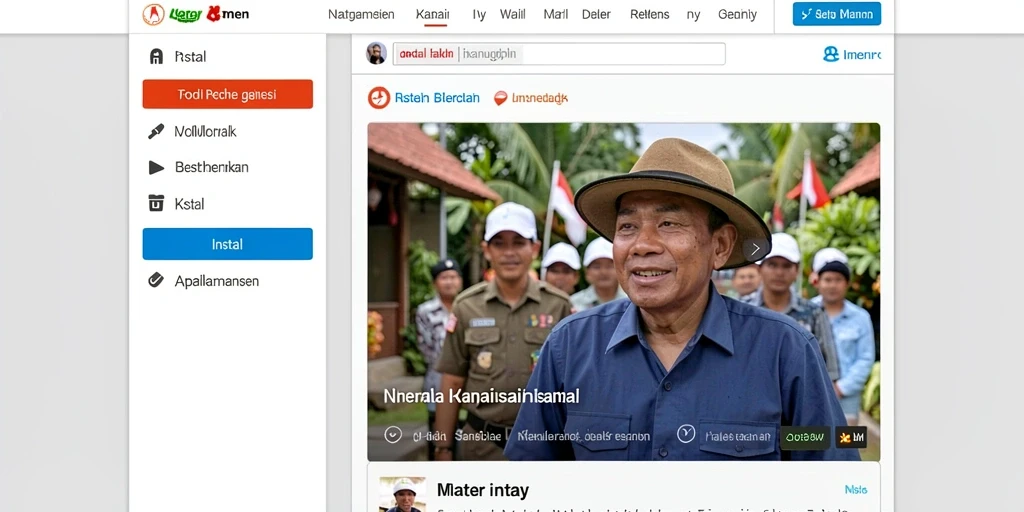Select Mcllvlorralk in the sidebar

(205, 131)
